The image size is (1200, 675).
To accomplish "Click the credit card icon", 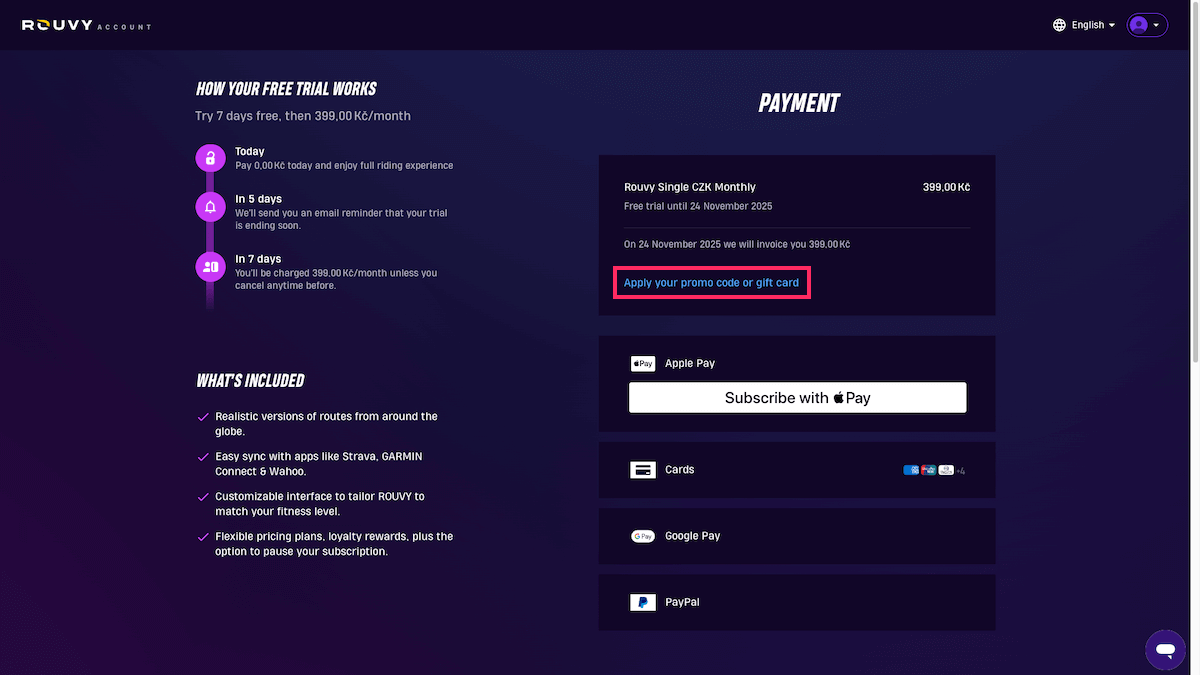I will [x=642, y=470].
